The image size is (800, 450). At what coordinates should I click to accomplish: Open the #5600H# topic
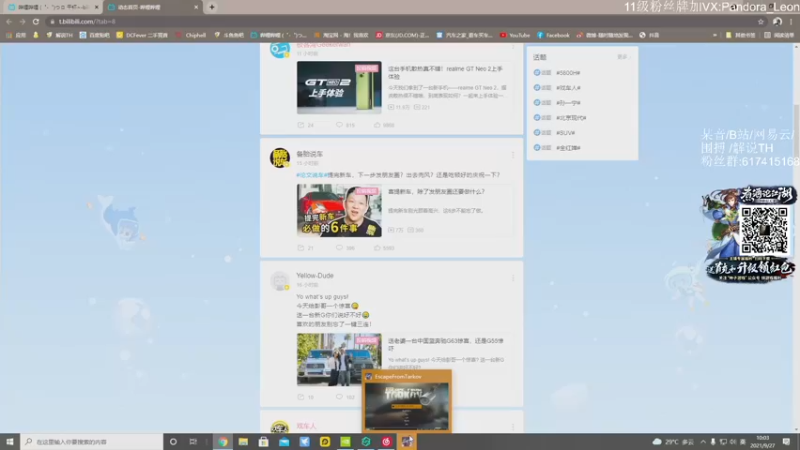click(x=568, y=73)
